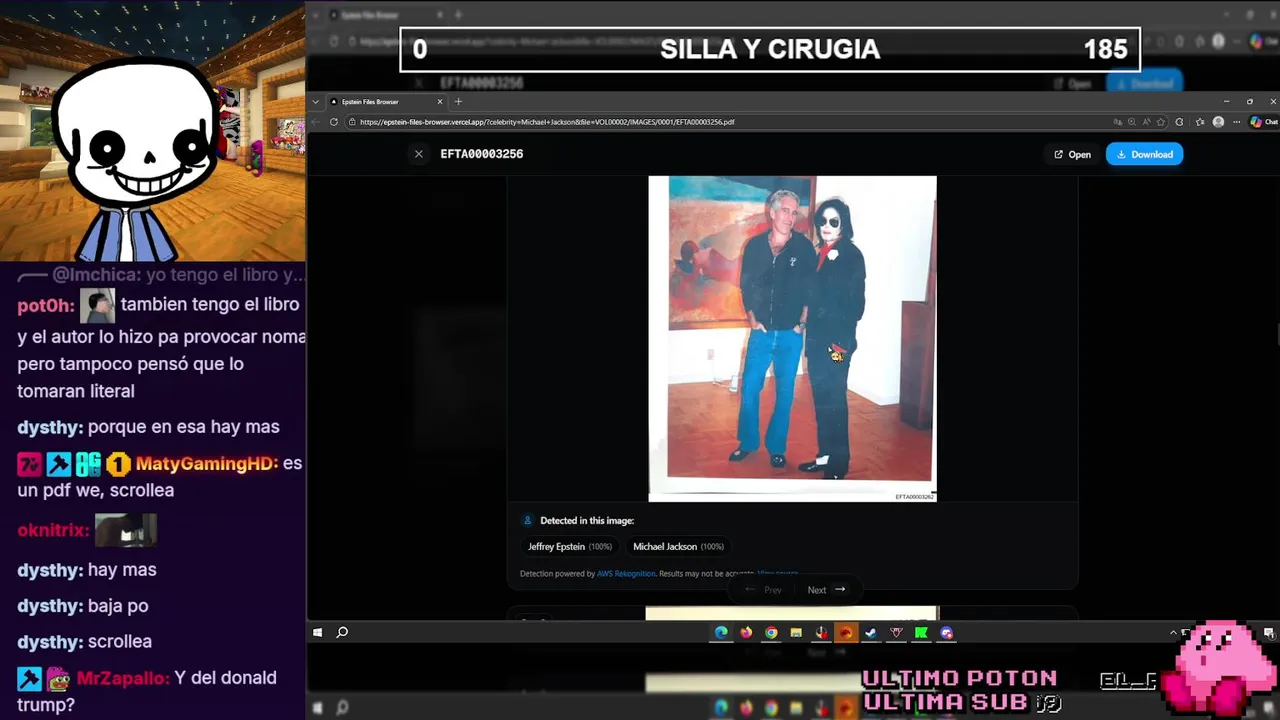Click pot0h's username in chat
The width and height of the screenshot is (1280, 720).
coord(45,306)
